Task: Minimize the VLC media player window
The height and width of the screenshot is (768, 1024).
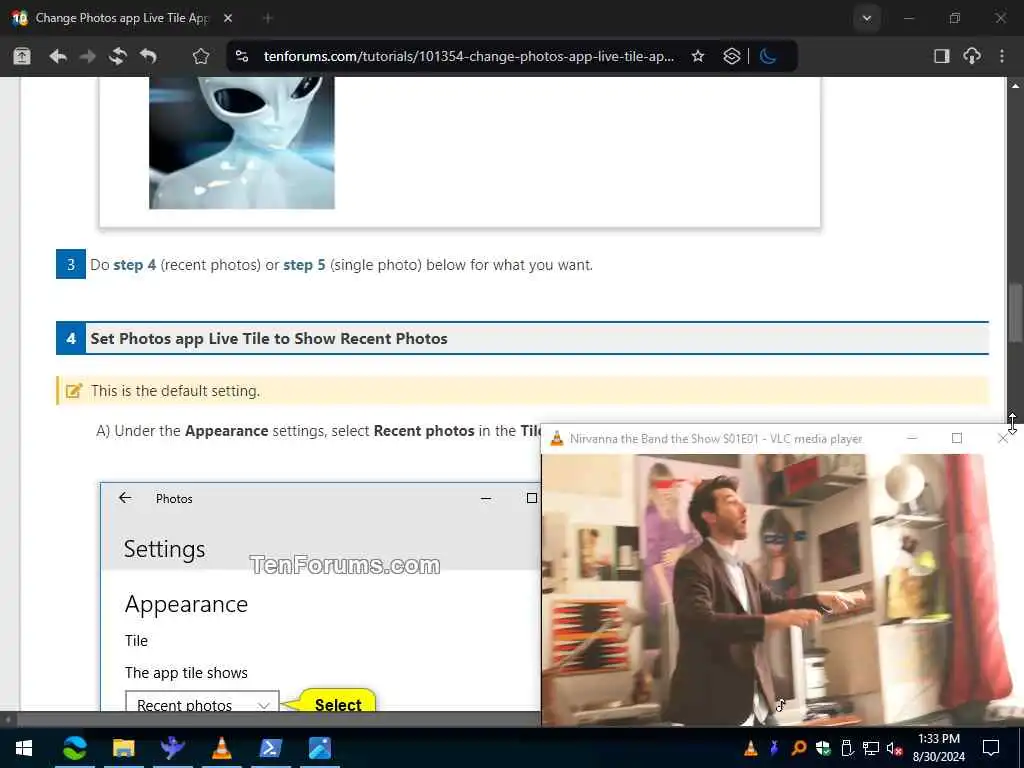Action: 912,439
